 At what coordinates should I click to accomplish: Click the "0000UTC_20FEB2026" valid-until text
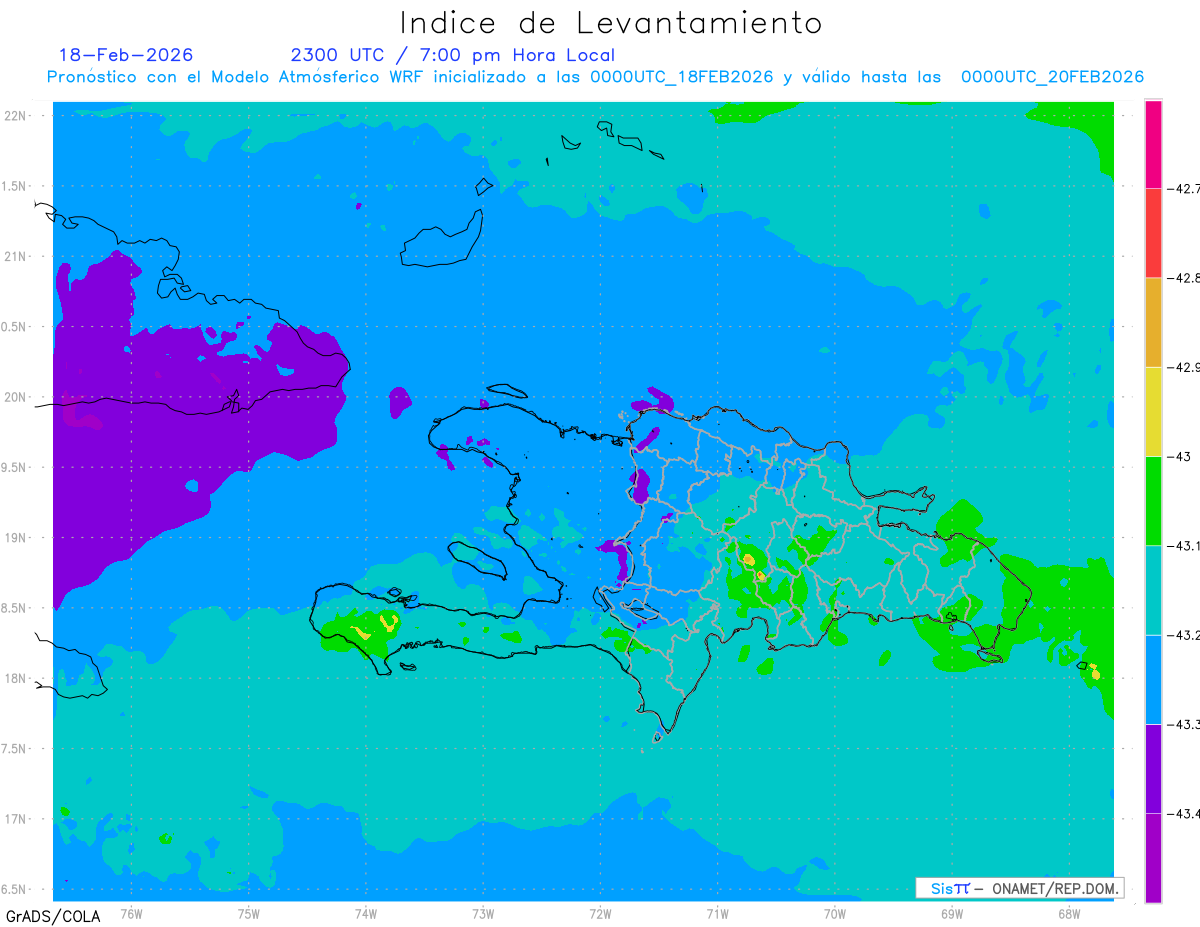1052,77
